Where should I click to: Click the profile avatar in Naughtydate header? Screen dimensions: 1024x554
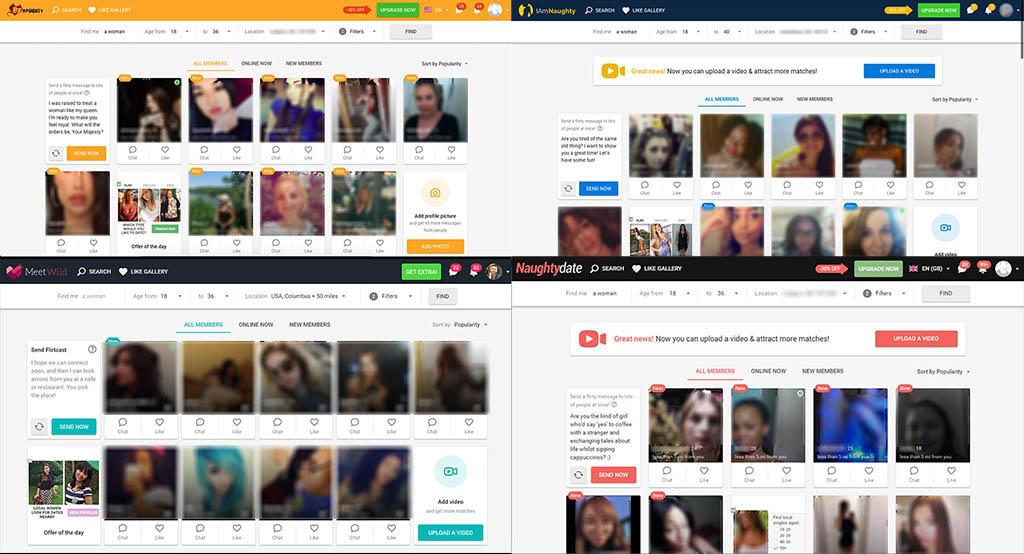1004,269
